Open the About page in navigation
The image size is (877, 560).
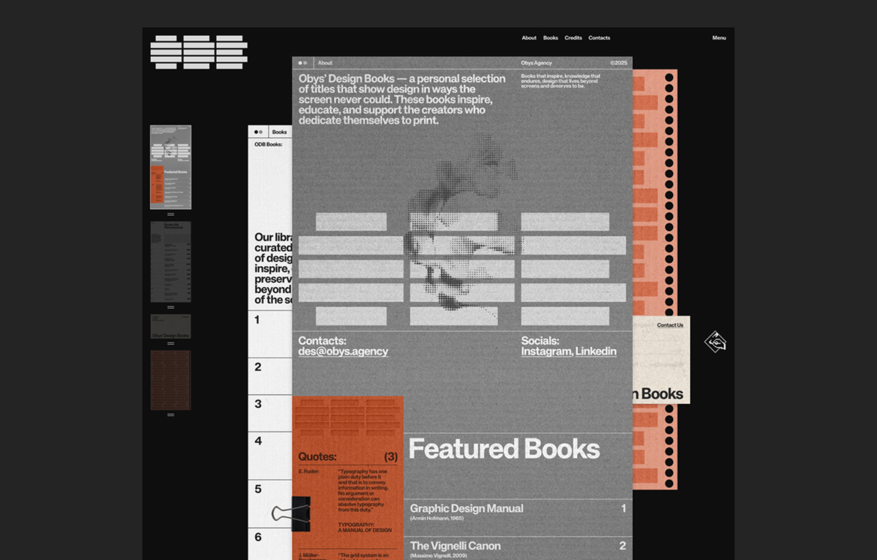(529, 38)
